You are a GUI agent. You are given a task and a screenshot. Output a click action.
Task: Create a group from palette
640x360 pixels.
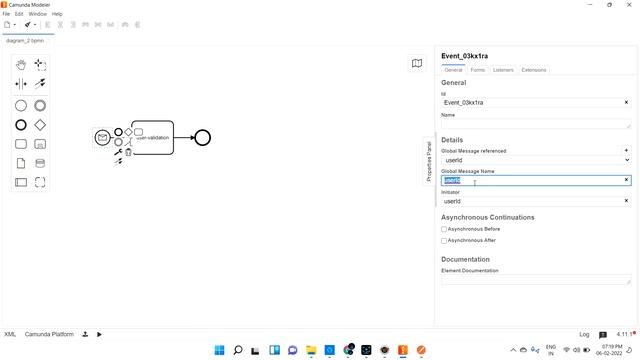click(x=40, y=182)
